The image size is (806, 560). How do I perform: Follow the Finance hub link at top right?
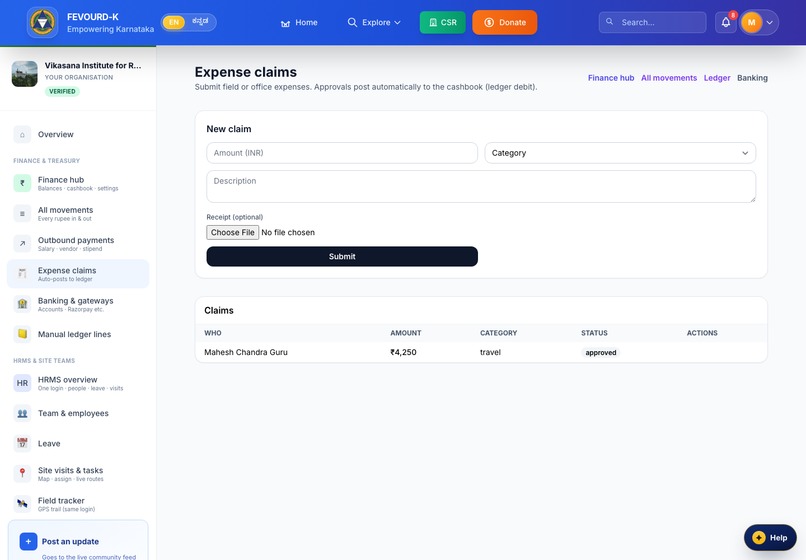pos(611,78)
